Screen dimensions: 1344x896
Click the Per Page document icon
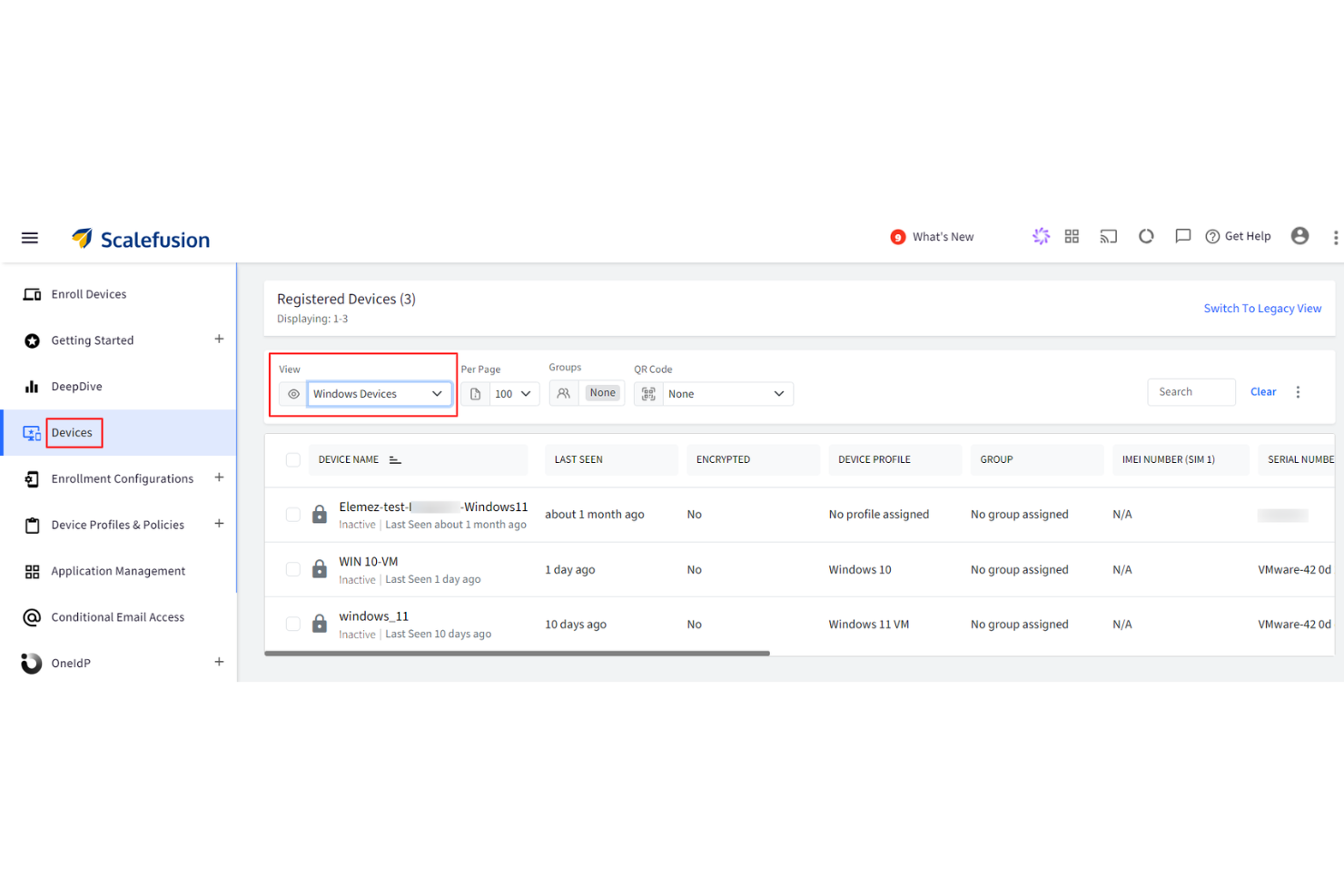475,394
